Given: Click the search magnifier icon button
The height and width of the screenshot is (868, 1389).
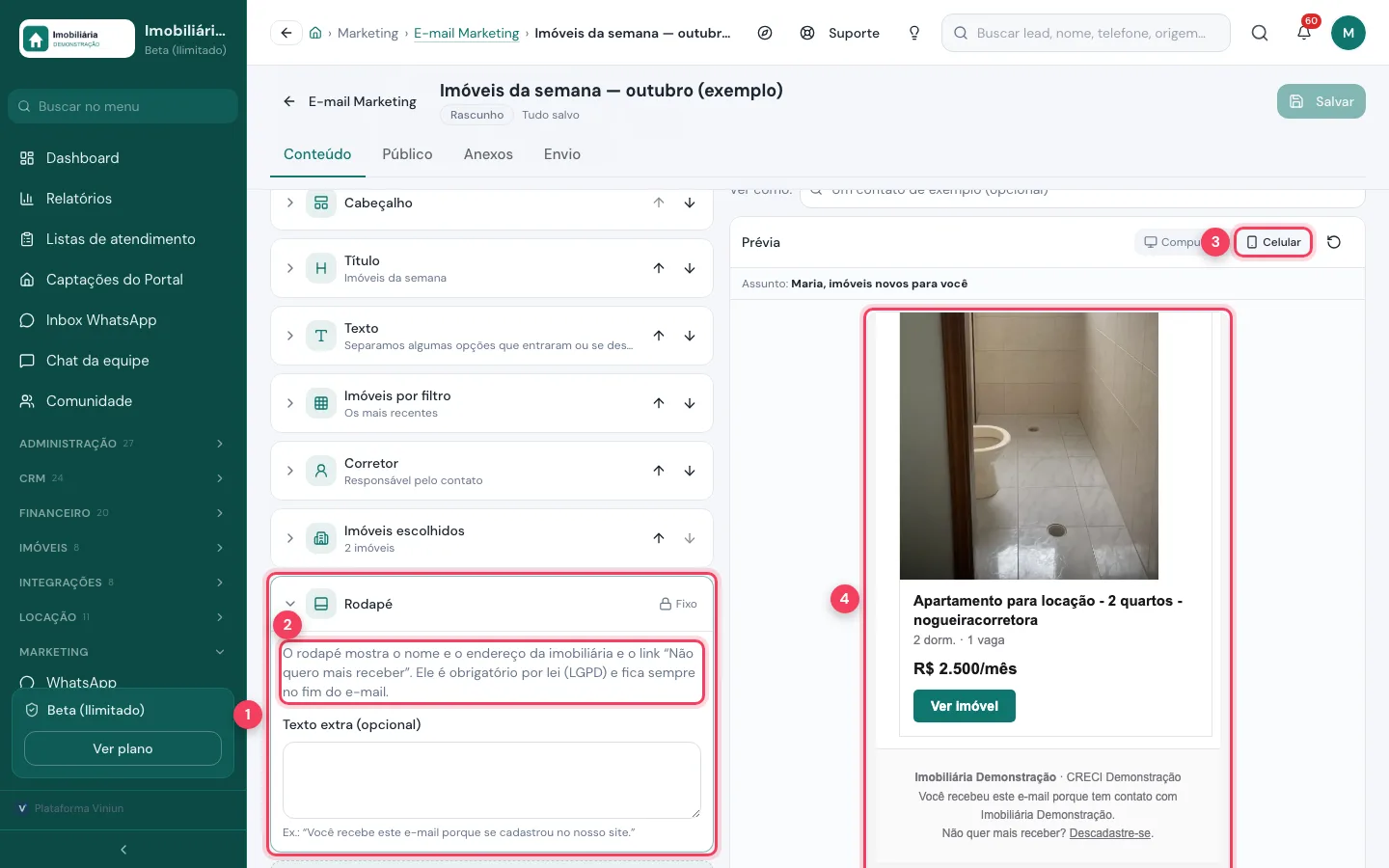Looking at the screenshot, I should 1260,33.
